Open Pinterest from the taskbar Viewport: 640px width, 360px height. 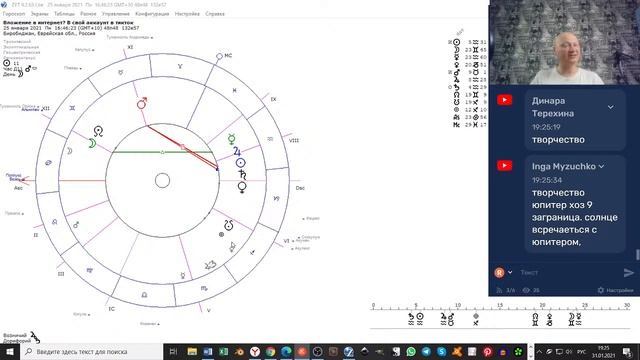click(488, 351)
